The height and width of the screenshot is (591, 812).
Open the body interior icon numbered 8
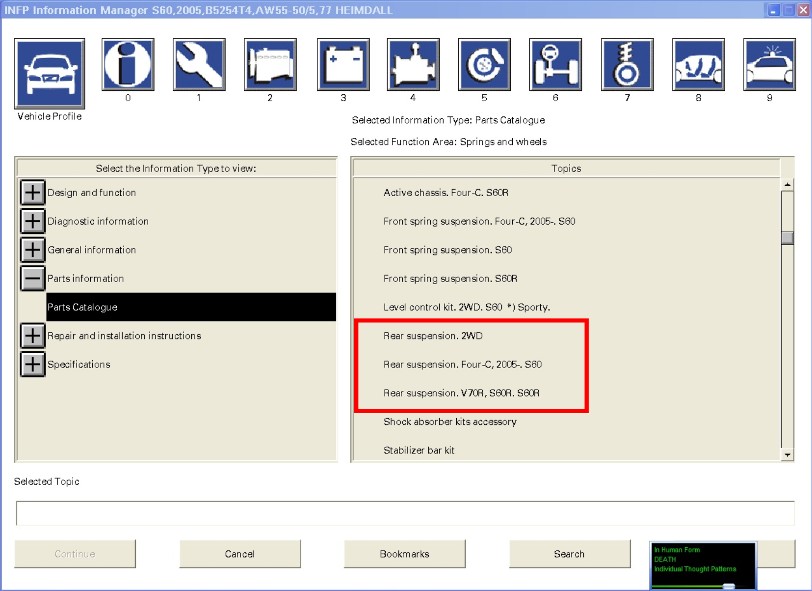click(x=698, y=65)
